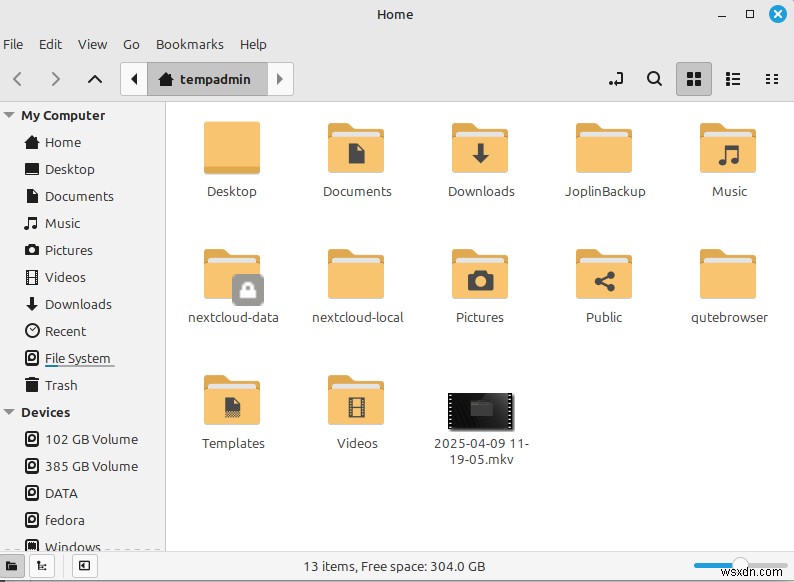
Task: Go up to the parent folder
Action: (x=95, y=79)
